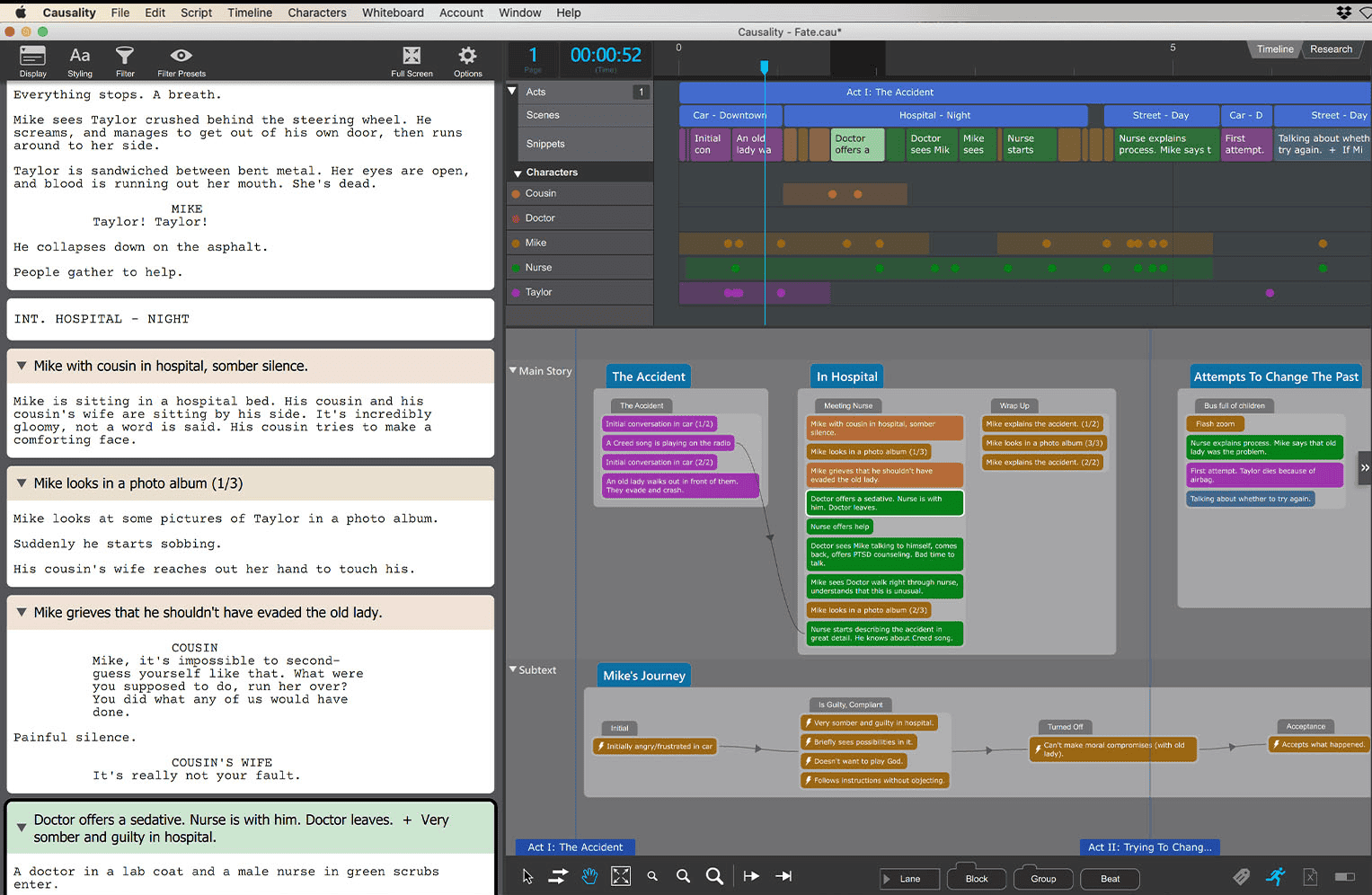Screen dimensions: 1372x895
Task: Toggle the switch at bottom-right corner
Action: point(1345,877)
